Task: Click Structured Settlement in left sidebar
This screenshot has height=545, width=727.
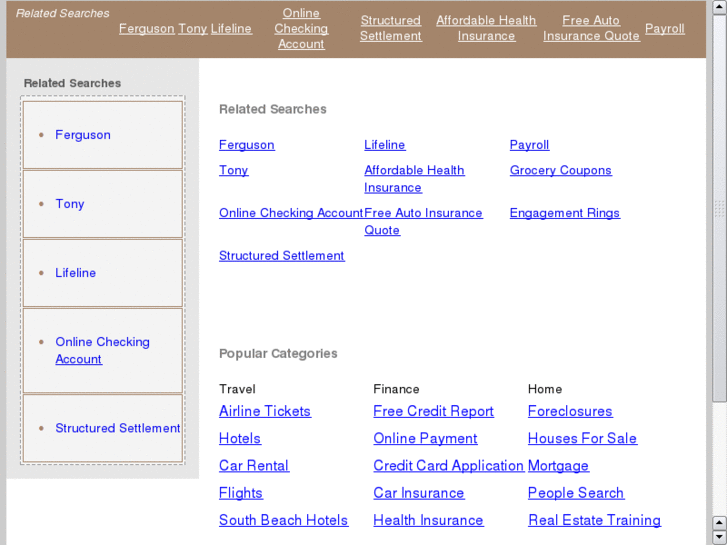Action: (117, 428)
